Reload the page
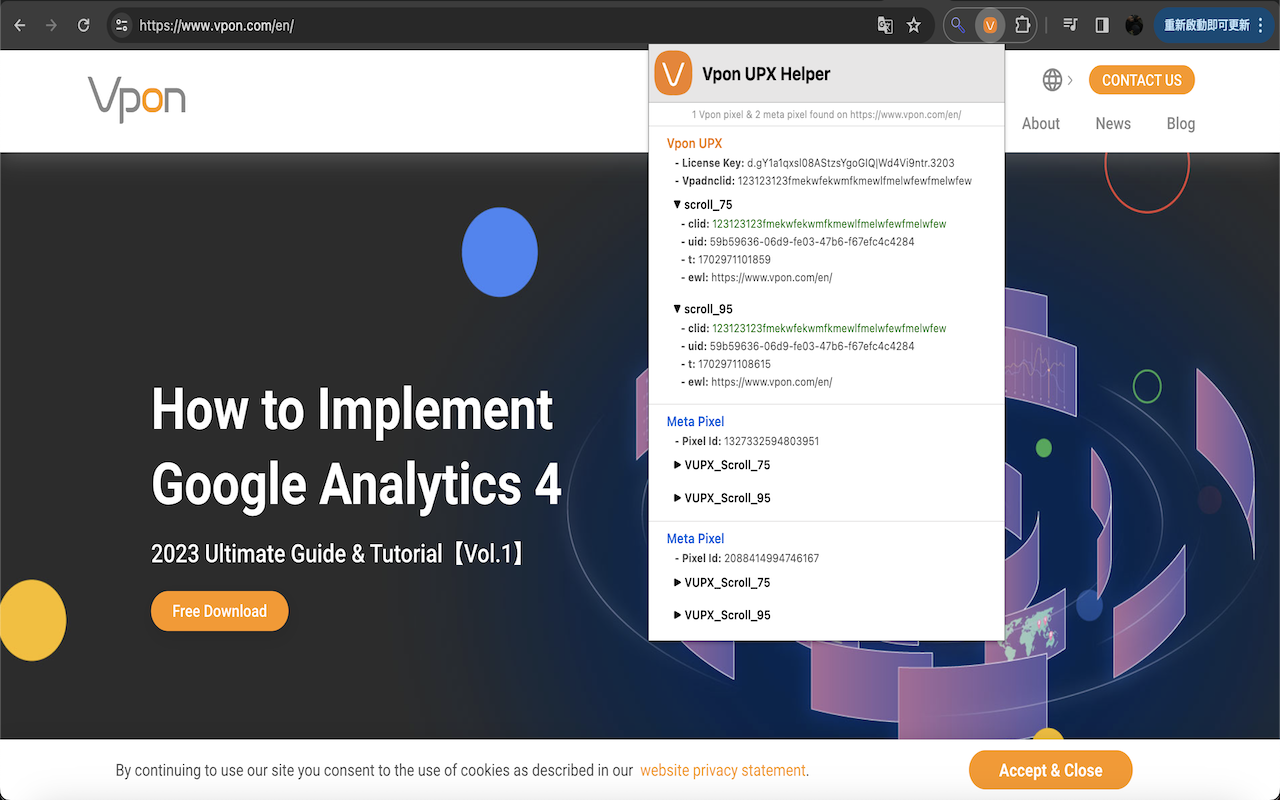This screenshot has width=1280, height=800. tap(83, 25)
